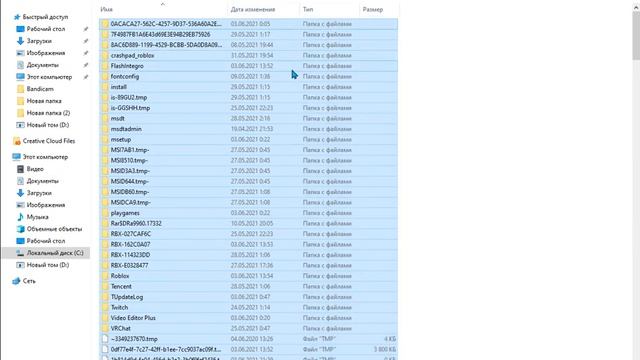Select folder 0ACACA27-562C-4257-9D37
The height and width of the screenshot is (360, 640).
click(x=166, y=24)
